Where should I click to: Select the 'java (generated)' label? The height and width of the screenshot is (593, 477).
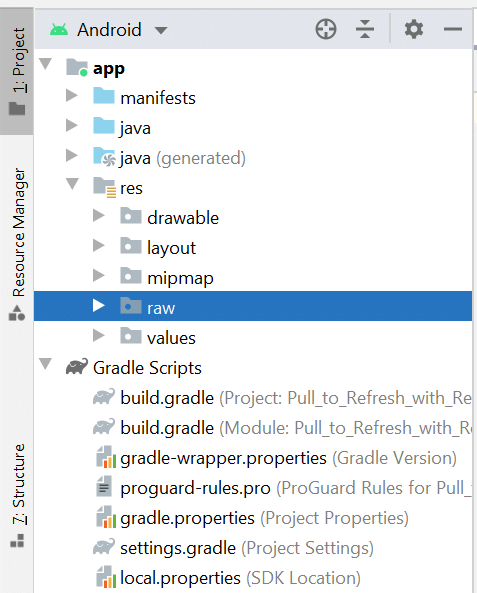(183, 159)
